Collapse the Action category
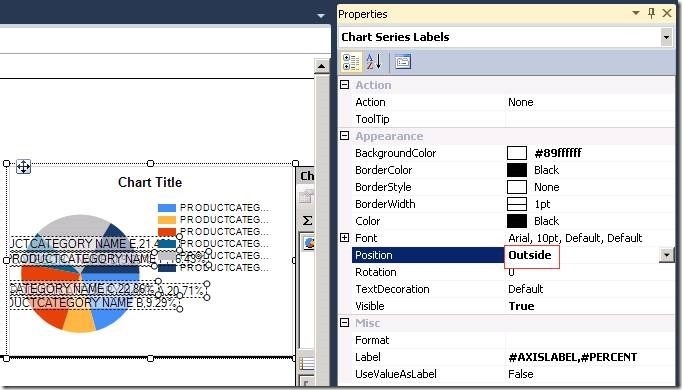Image resolution: width=682 pixels, height=390 pixels. pyautogui.click(x=344, y=85)
